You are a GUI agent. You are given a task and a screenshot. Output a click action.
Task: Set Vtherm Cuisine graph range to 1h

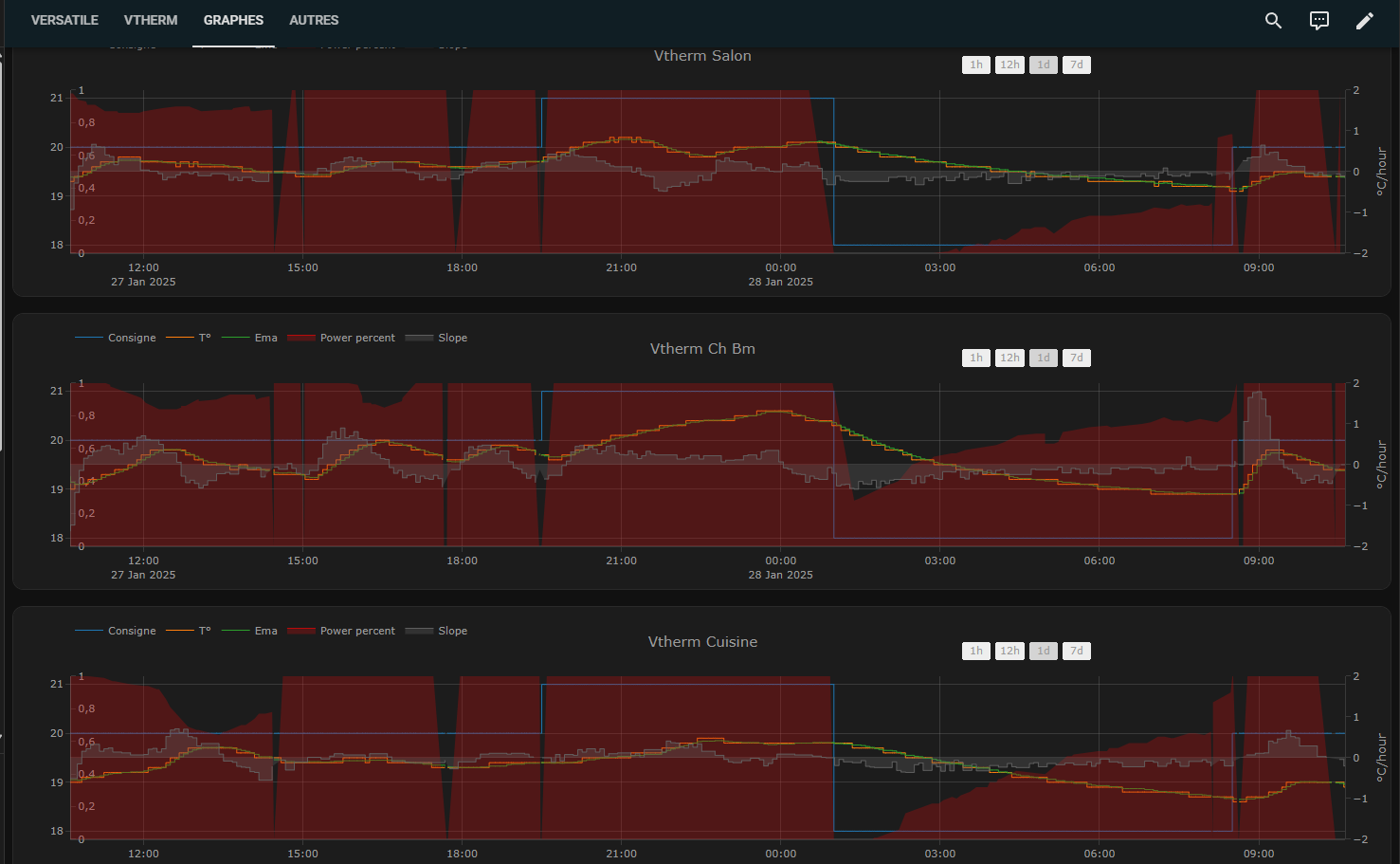(976, 651)
